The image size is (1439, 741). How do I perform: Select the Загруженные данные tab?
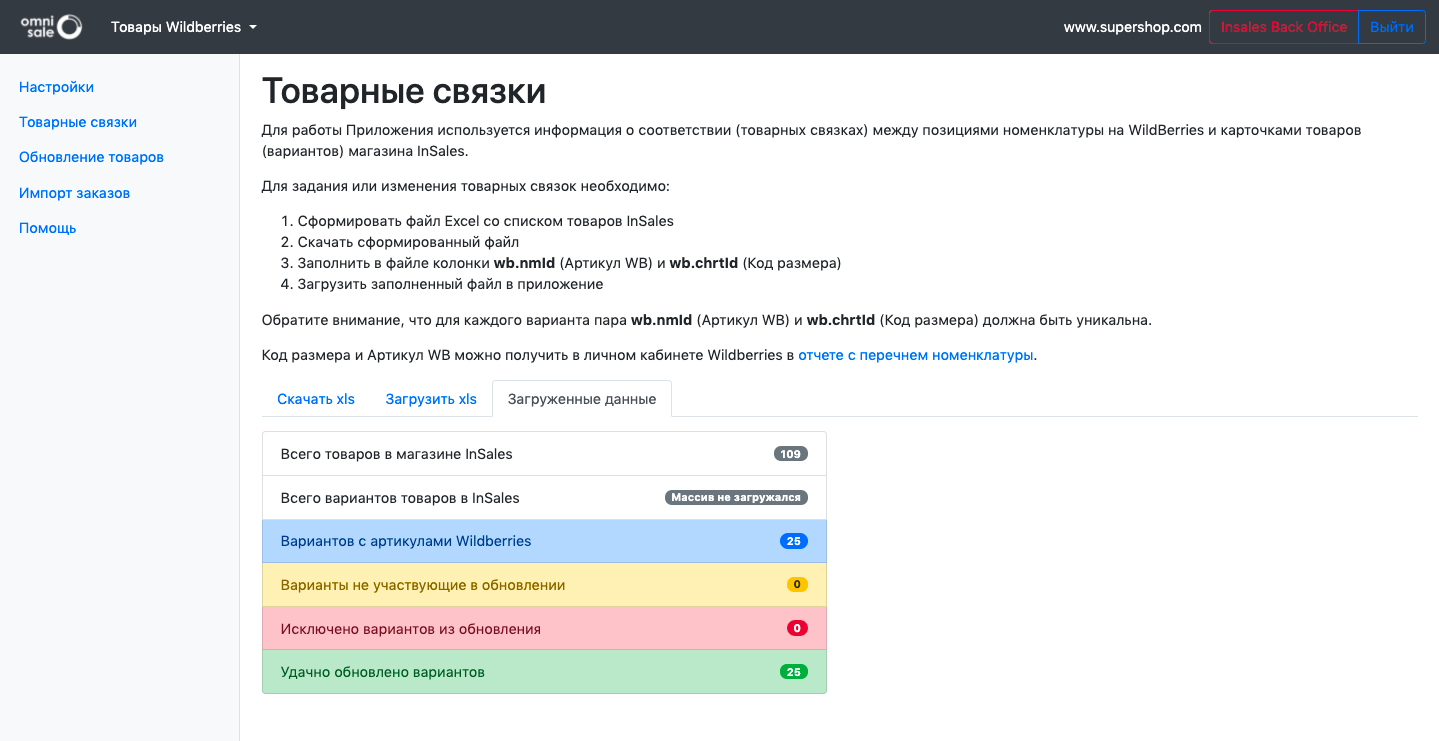tap(582, 399)
